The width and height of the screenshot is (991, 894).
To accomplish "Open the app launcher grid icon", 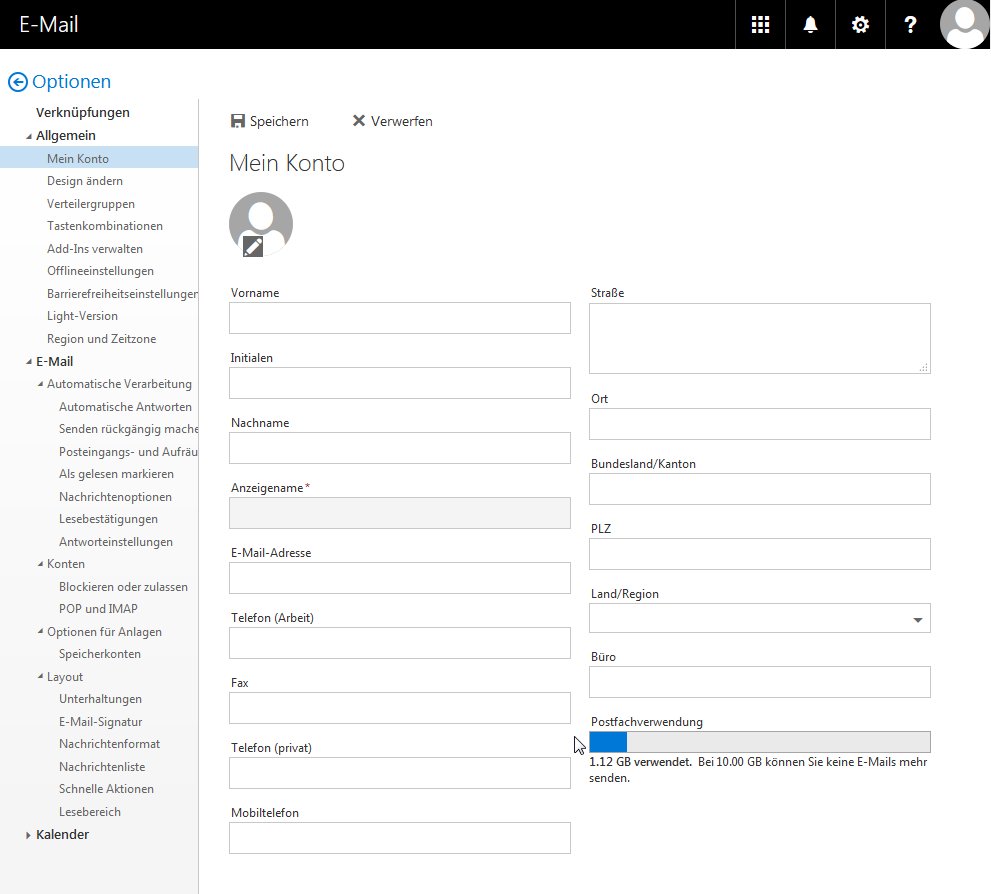I will point(760,25).
